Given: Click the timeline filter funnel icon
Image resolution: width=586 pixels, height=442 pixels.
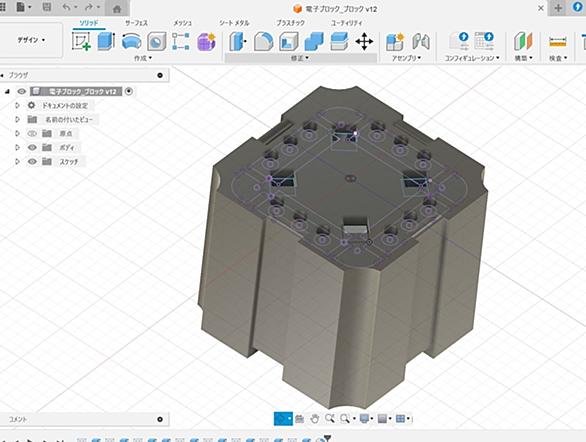Looking at the screenshot, I should (x=327, y=439).
